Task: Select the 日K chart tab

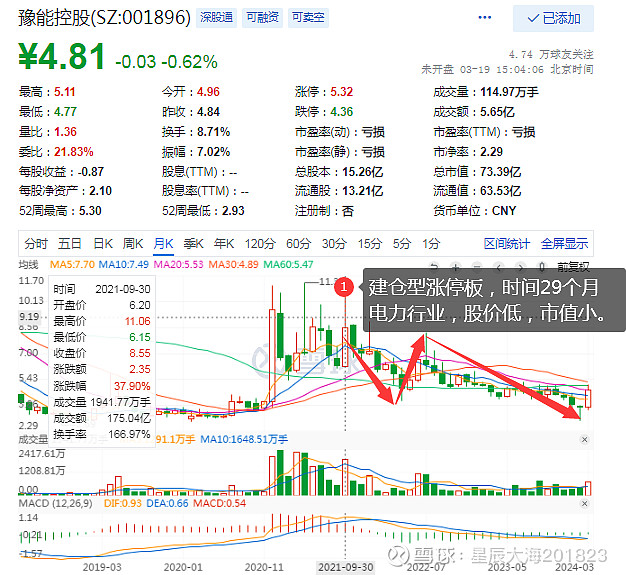Action: (x=103, y=243)
